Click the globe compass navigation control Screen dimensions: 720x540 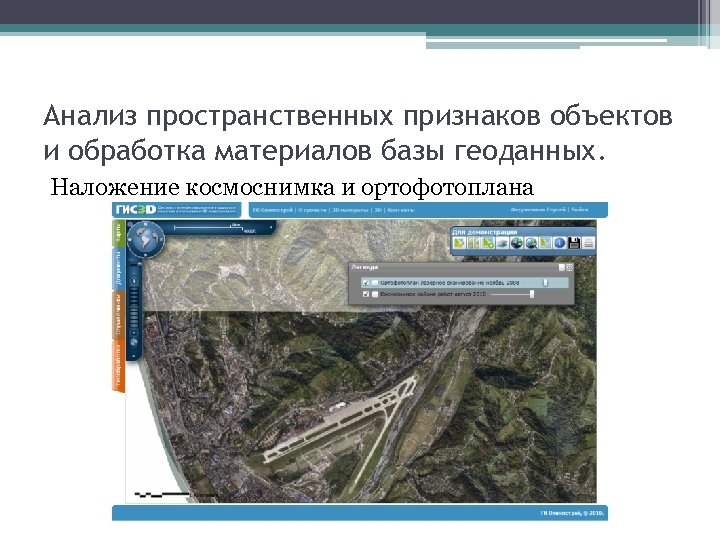click(x=145, y=239)
